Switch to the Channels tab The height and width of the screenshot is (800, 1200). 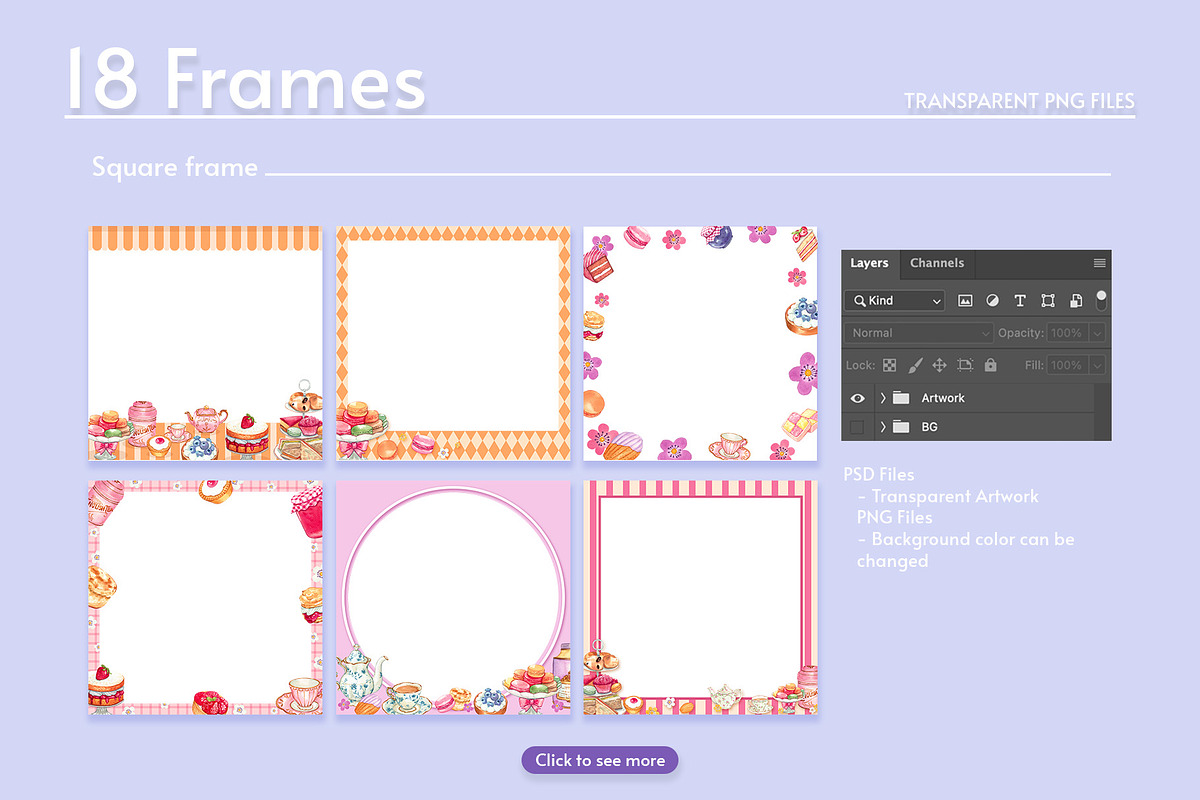[937, 263]
